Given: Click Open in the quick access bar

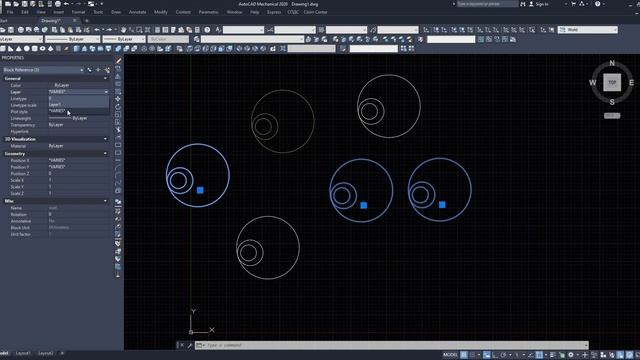Looking at the screenshot, I should (16, 4).
